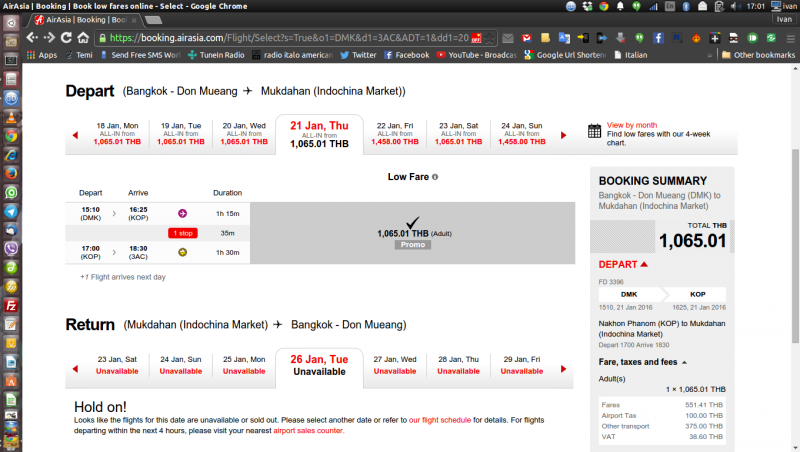This screenshot has width=800, height=452.
Task: Launch Firefox from the Ubuntu dock
Action: click(11, 173)
